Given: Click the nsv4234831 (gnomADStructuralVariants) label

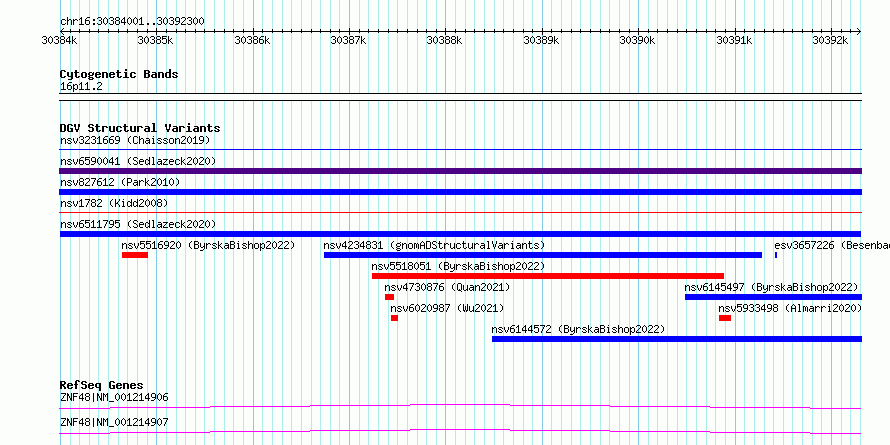Looking at the screenshot, I should (434, 245).
